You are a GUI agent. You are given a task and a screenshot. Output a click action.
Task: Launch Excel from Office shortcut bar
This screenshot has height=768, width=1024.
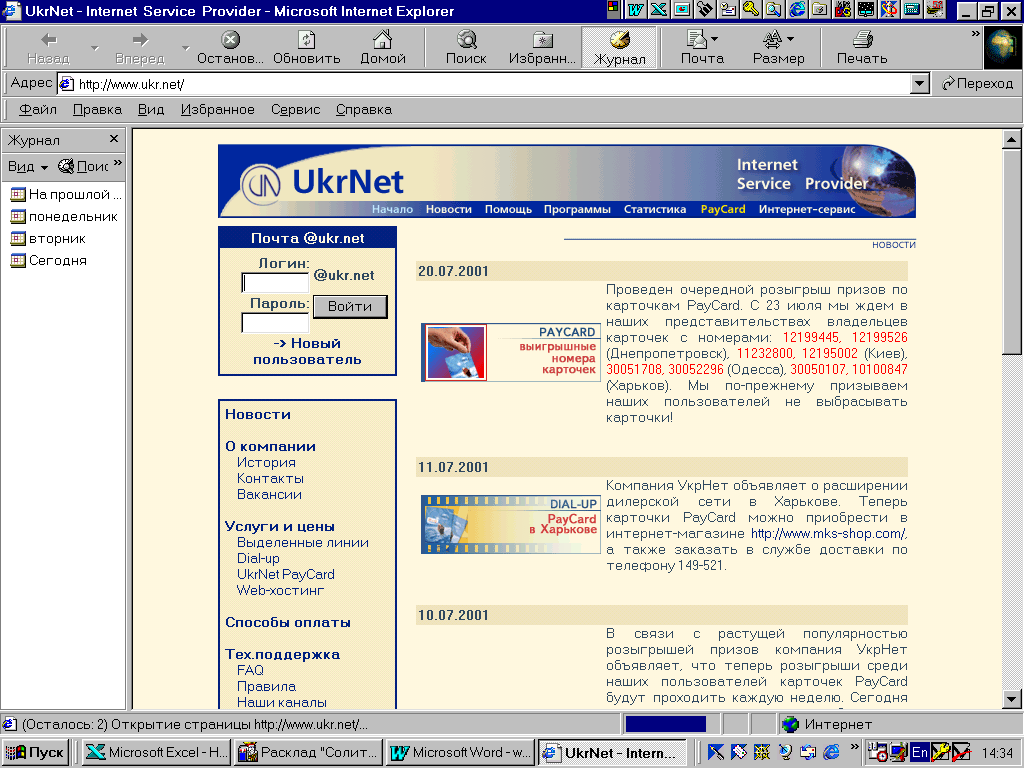[x=659, y=9]
